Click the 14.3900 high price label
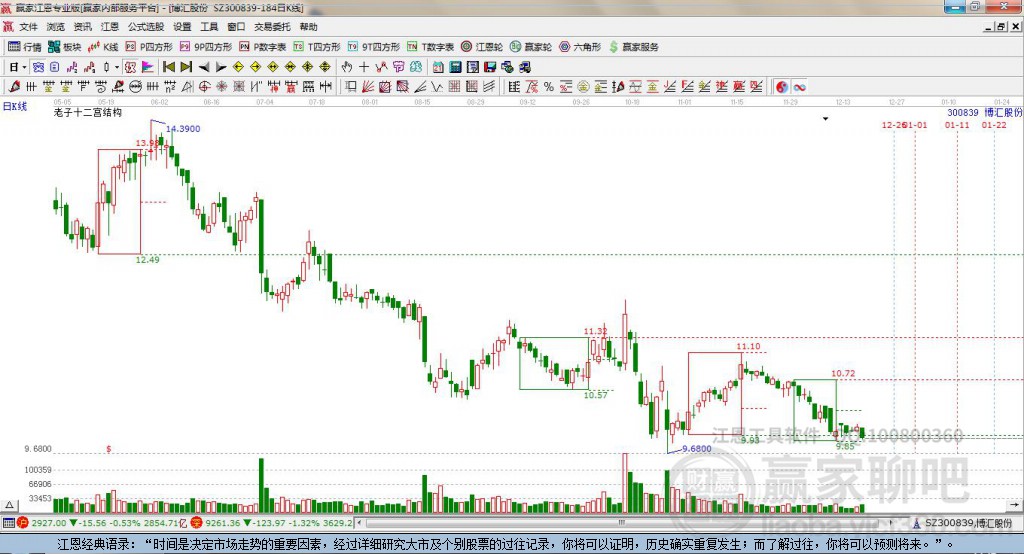The height and width of the screenshot is (554, 1024). 184,129
